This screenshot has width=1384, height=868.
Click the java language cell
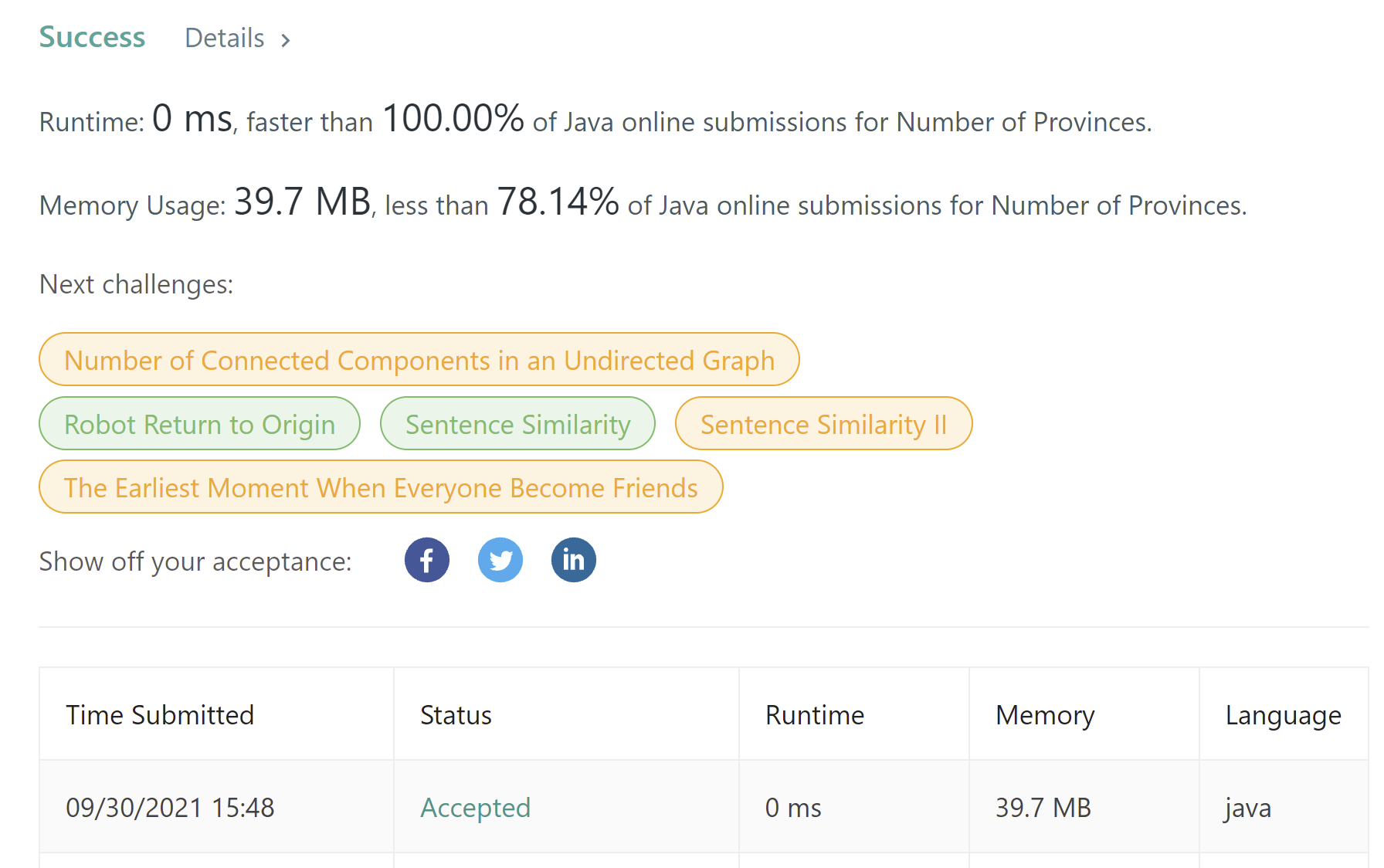(x=1247, y=808)
